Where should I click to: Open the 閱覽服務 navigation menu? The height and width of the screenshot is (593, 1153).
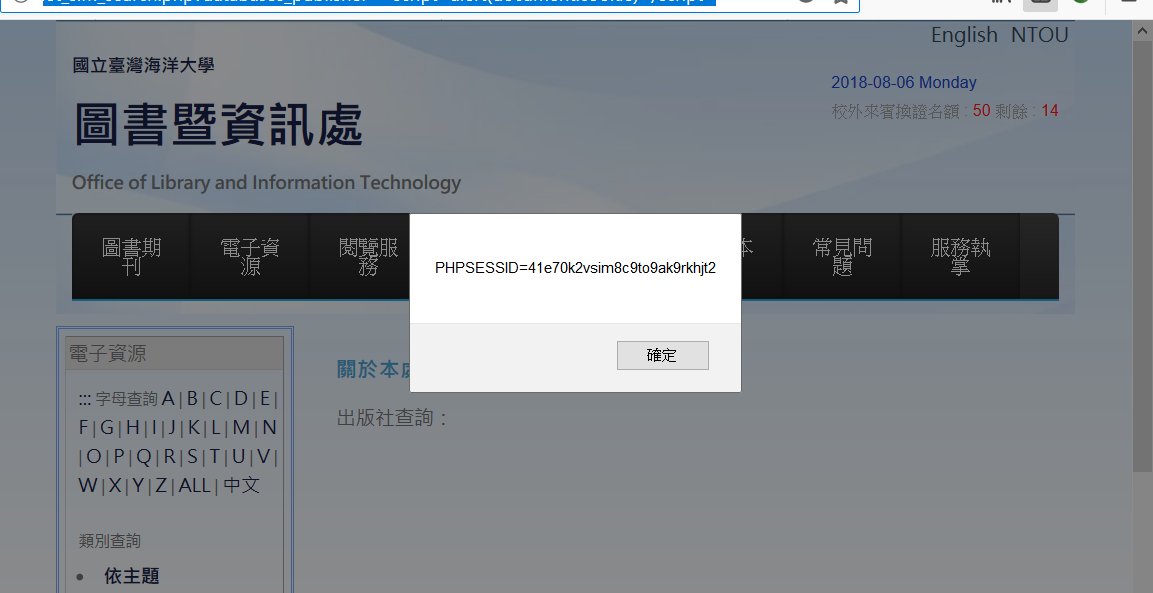point(368,257)
